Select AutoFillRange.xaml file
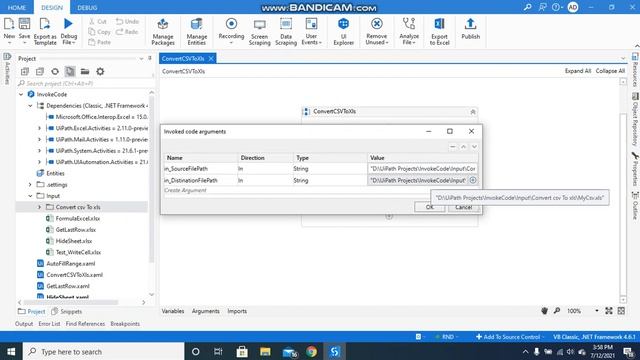 tap(70, 264)
